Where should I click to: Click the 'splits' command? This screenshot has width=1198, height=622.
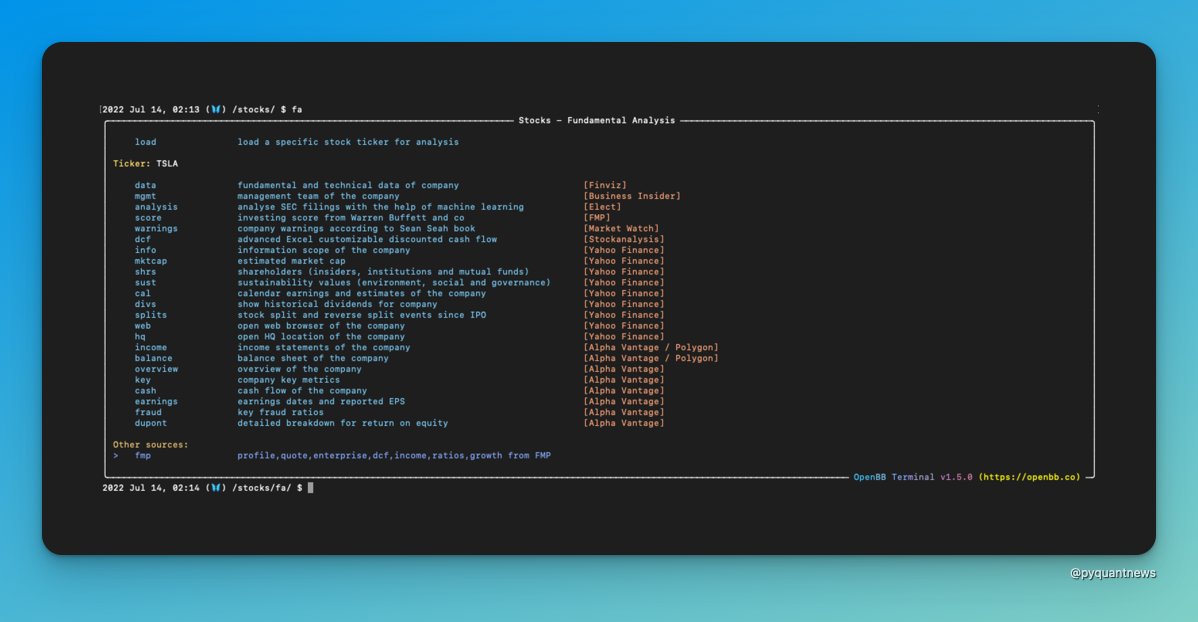[151, 315]
